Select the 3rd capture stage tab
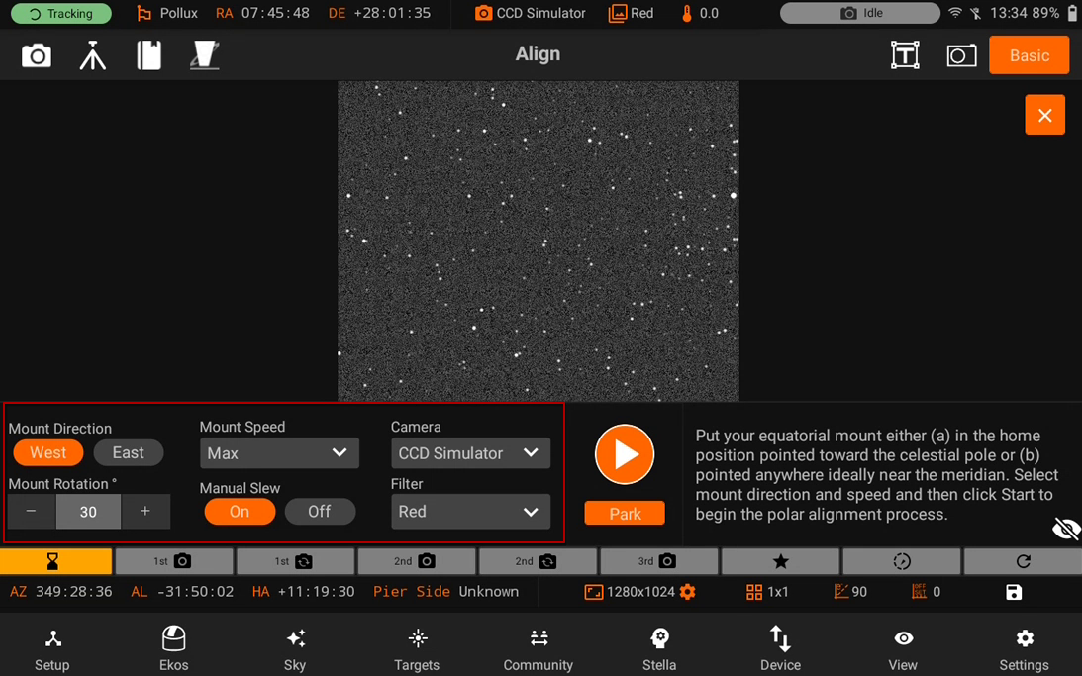The height and width of the screenshot is (676, 1082). 659,561
